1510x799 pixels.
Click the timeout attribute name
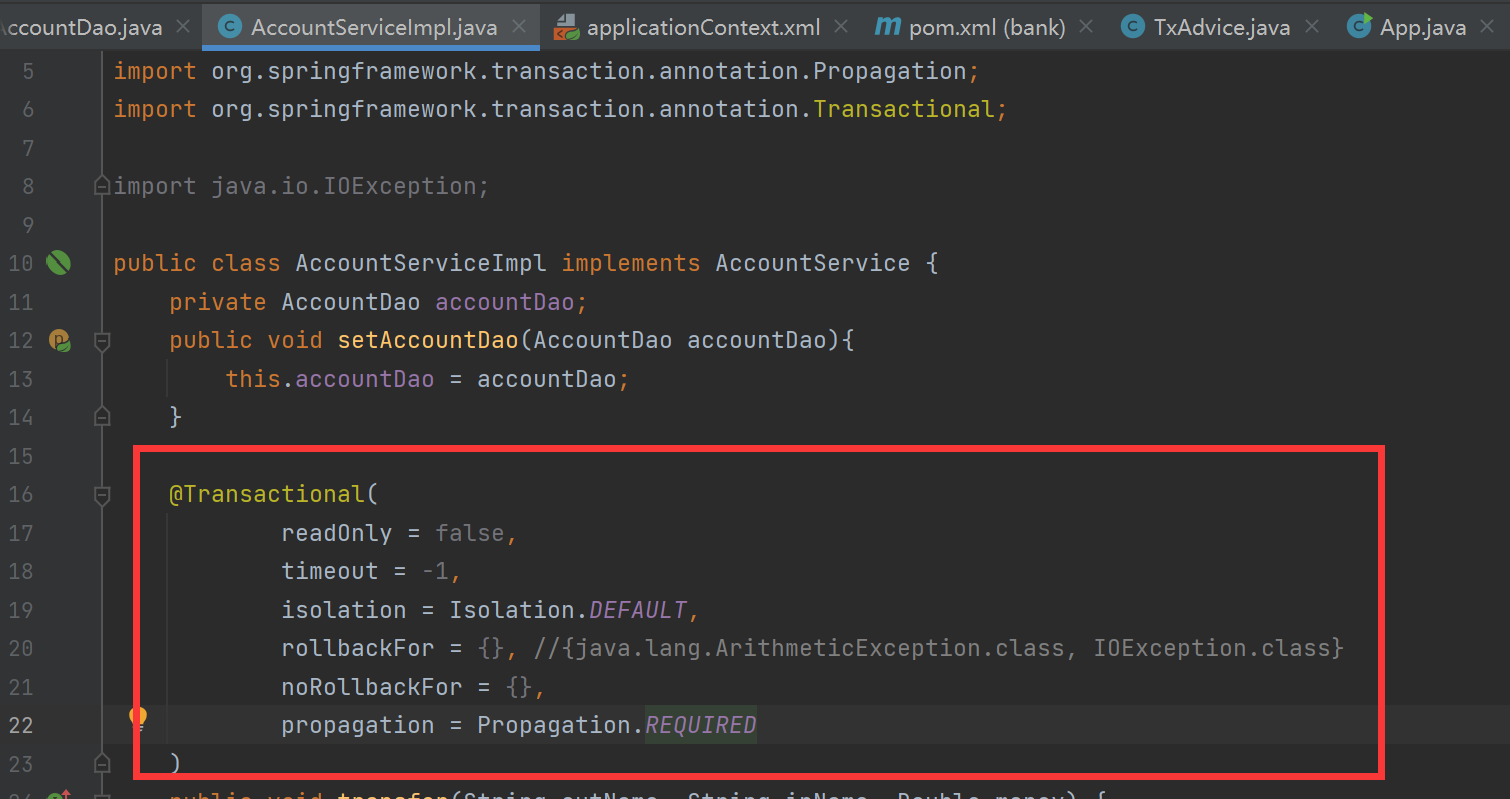tap(330, 571)
